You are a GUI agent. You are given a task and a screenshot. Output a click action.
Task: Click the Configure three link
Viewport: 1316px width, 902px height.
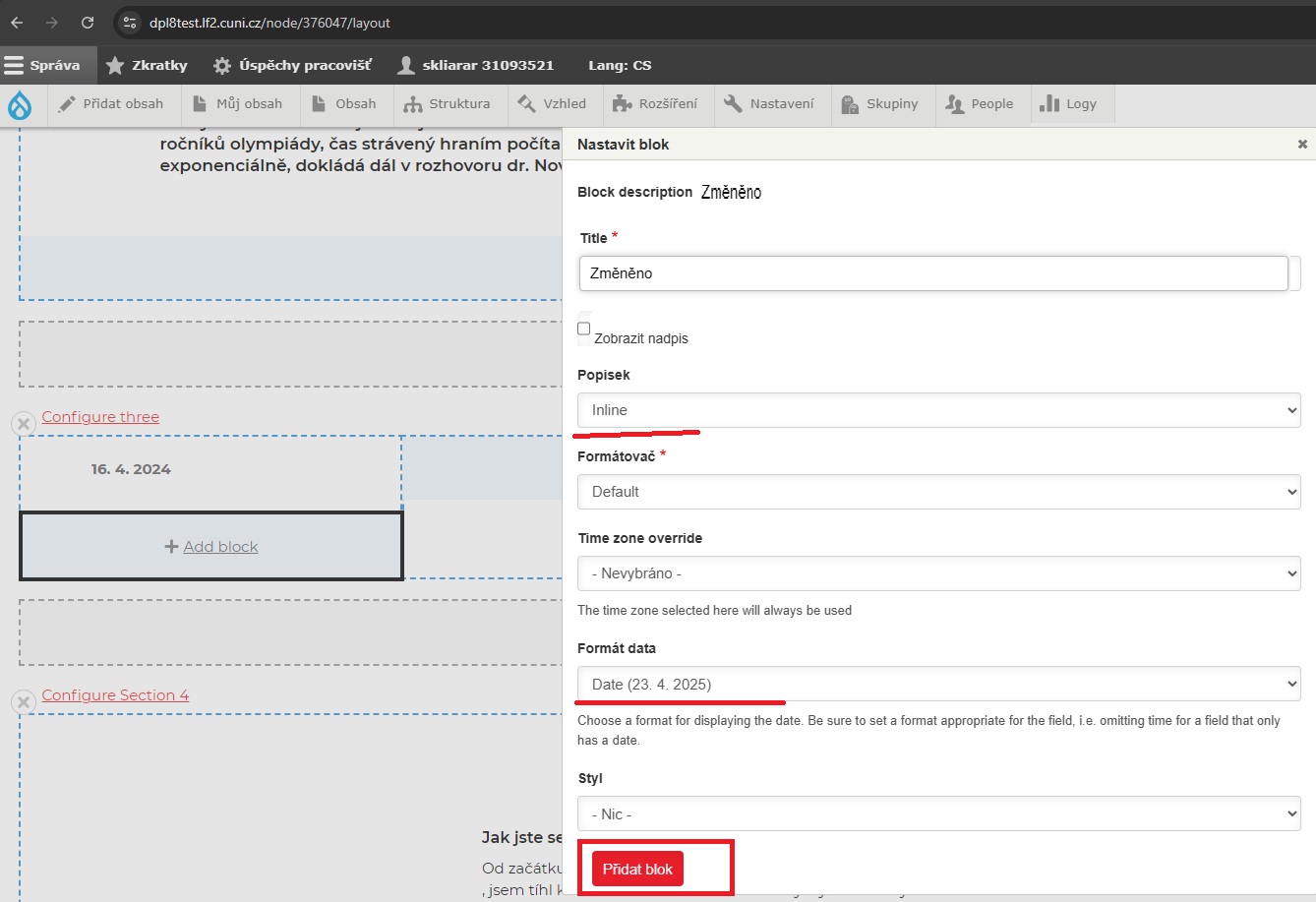[100, 417]
